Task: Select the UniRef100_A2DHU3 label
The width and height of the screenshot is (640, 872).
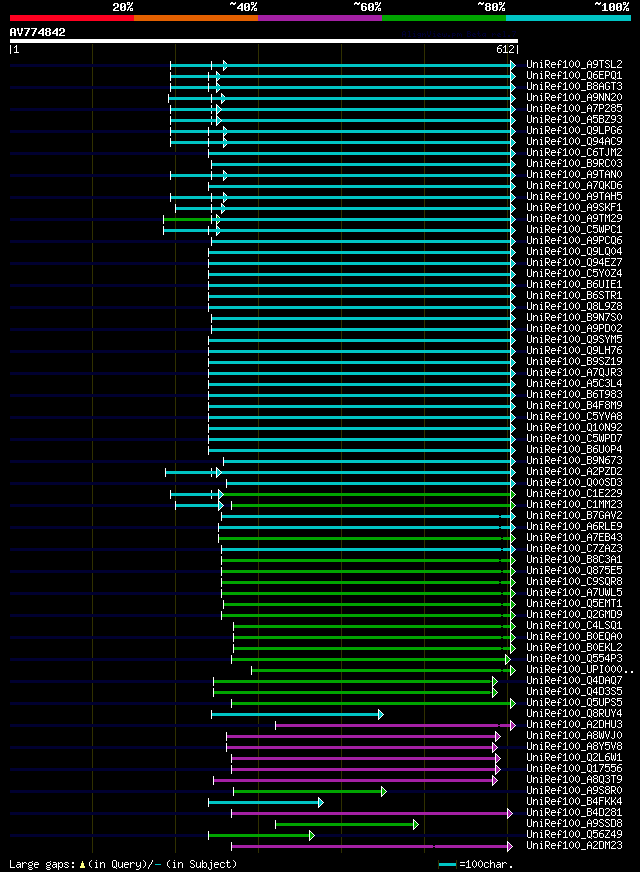Action: coord(574,725)
